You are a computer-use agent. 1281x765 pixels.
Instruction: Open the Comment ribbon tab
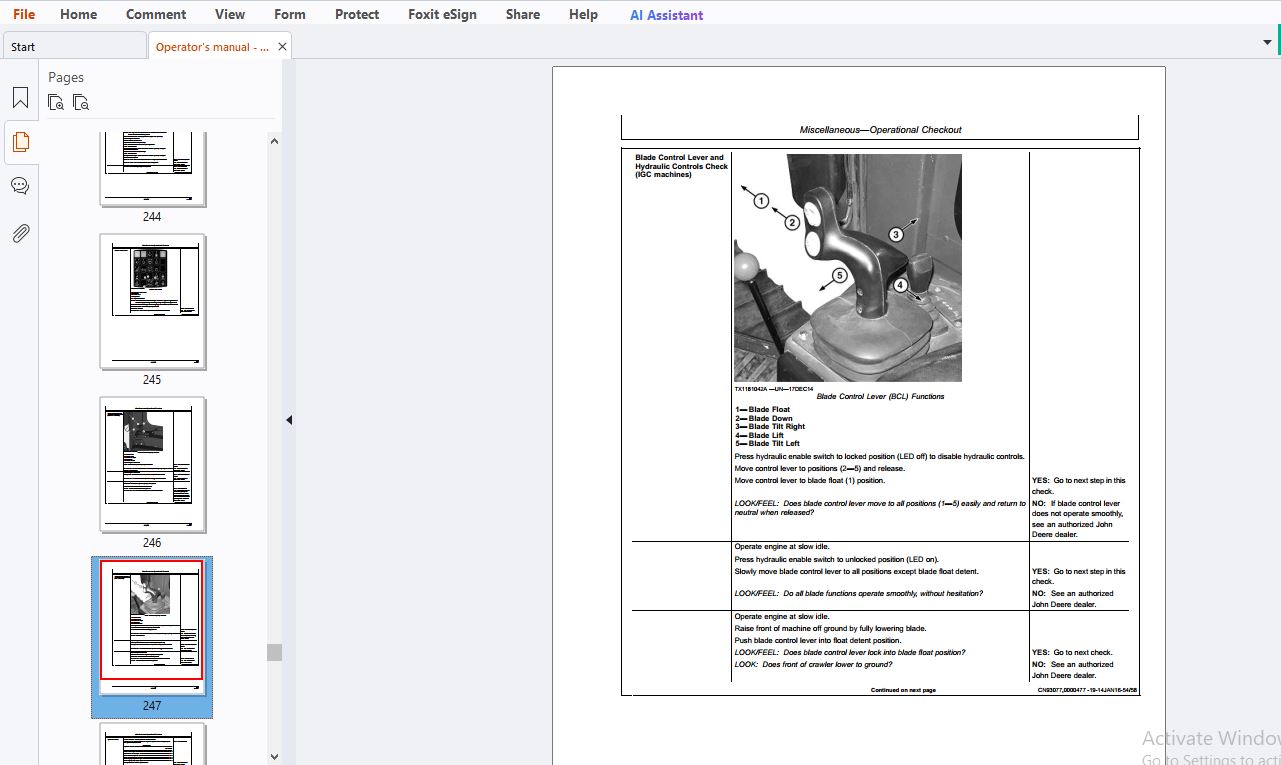(156, 14)
